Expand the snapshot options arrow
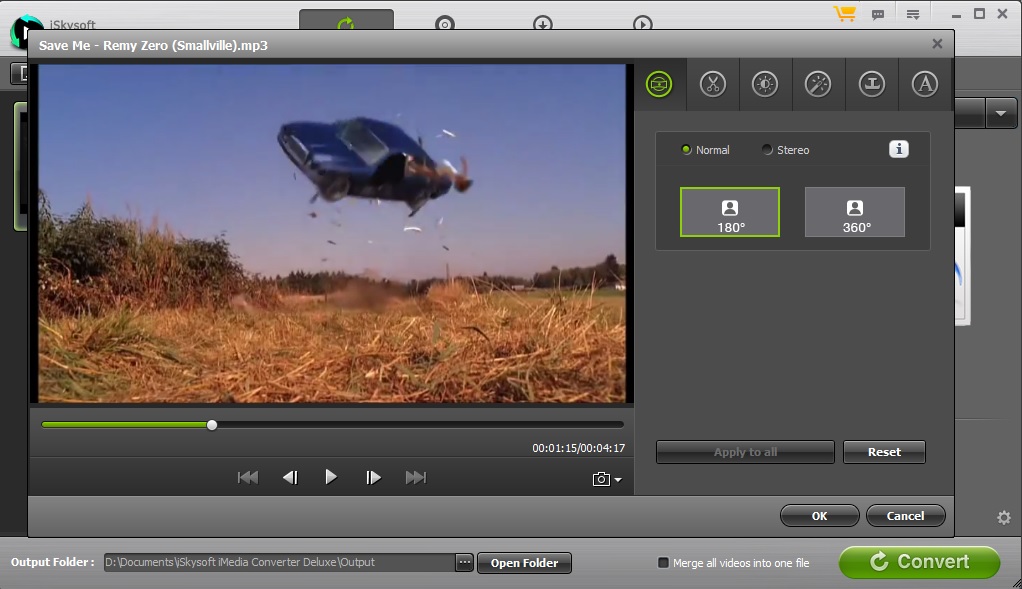Viewport: 1022px width, 589px height. coord(618,480)
